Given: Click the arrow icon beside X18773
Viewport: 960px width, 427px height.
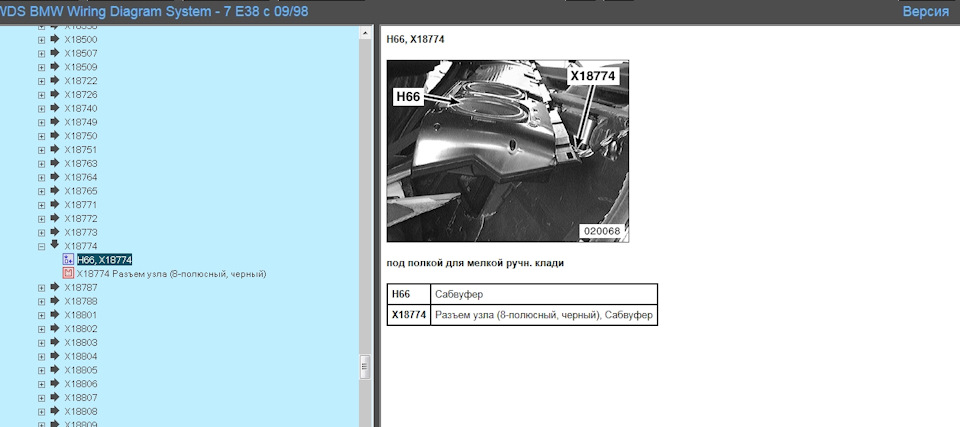Looking at the screenshot, I should [x=54, y=232].
